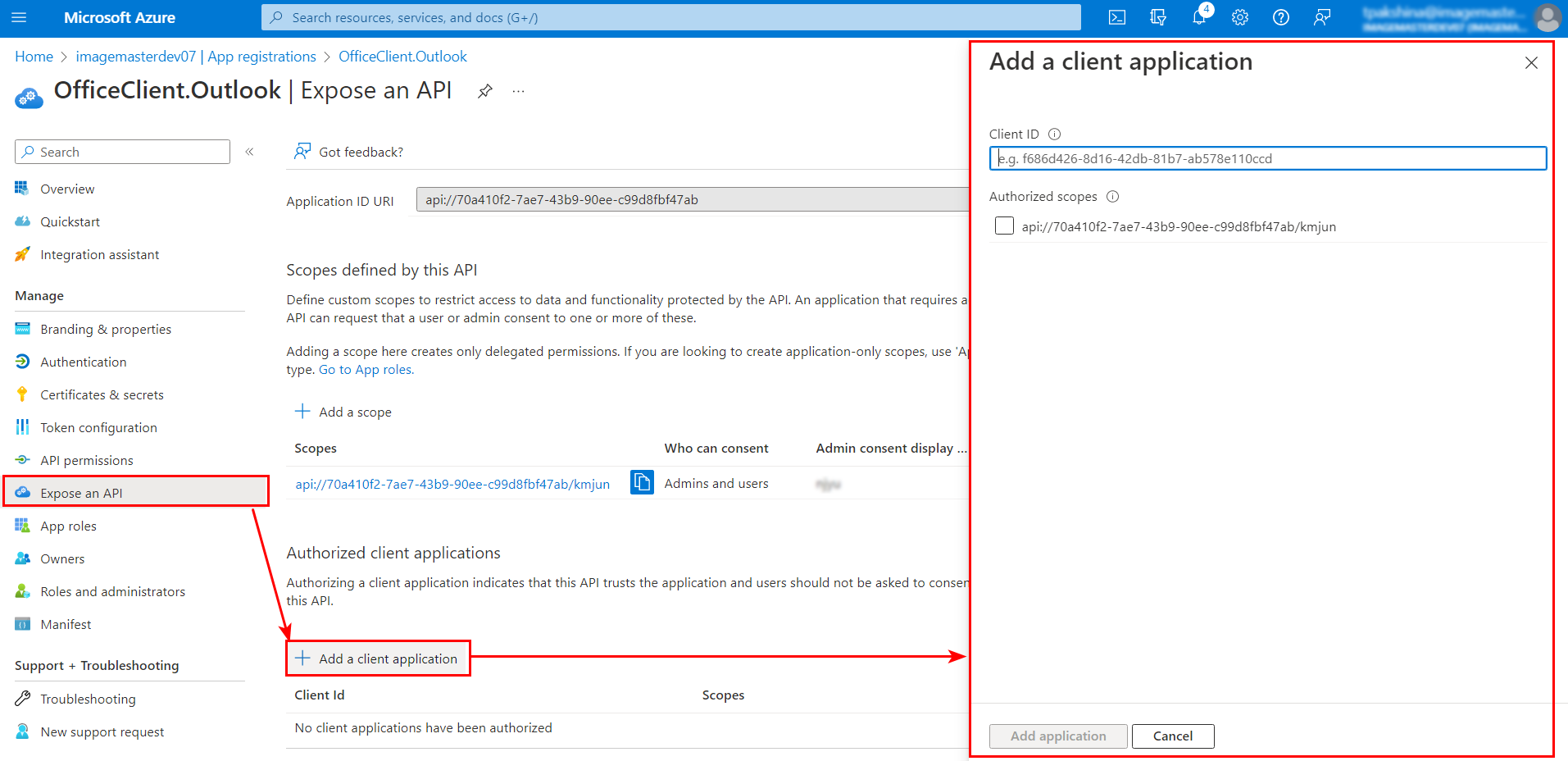Focus the Client ID input field
Image resolution: width=1568 pixels, height=761 pixels.
1267,158
